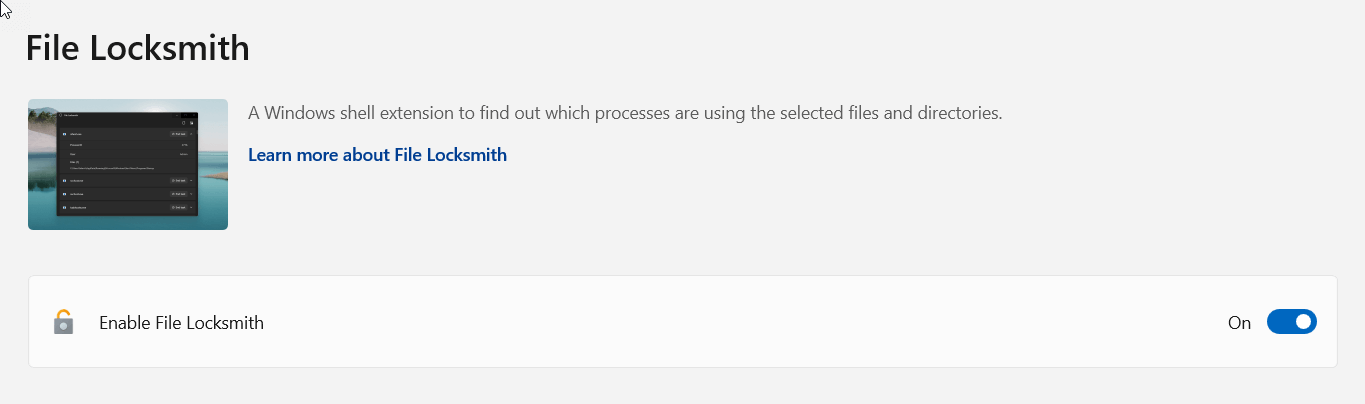Click the File Locksmith preview thumbnail

coord(128,164)
